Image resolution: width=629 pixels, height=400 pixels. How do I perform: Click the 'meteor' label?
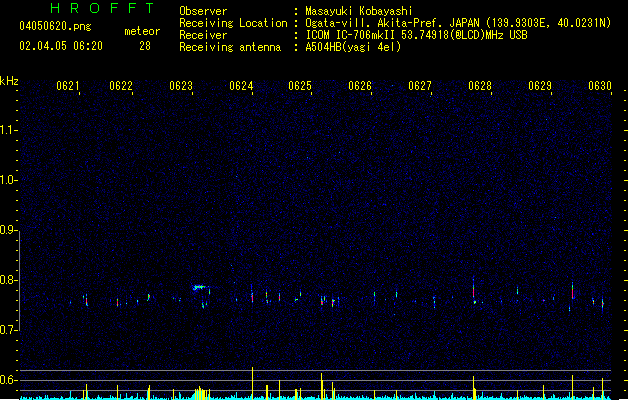click(142, 31)
